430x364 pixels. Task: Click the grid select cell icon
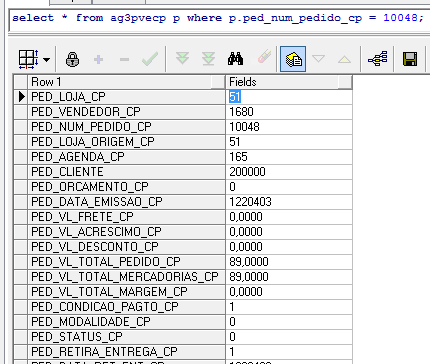(29, 59)
